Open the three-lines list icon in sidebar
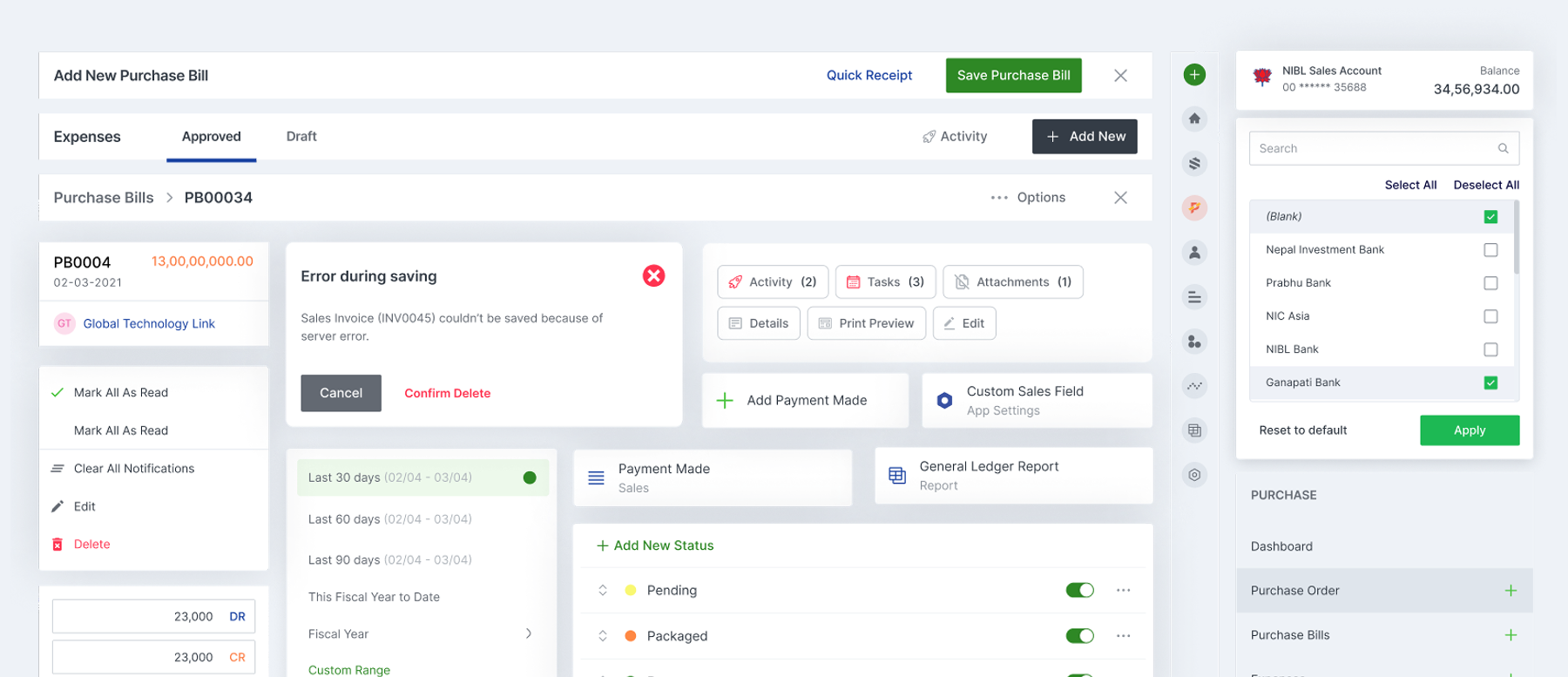 [1194, 297]
